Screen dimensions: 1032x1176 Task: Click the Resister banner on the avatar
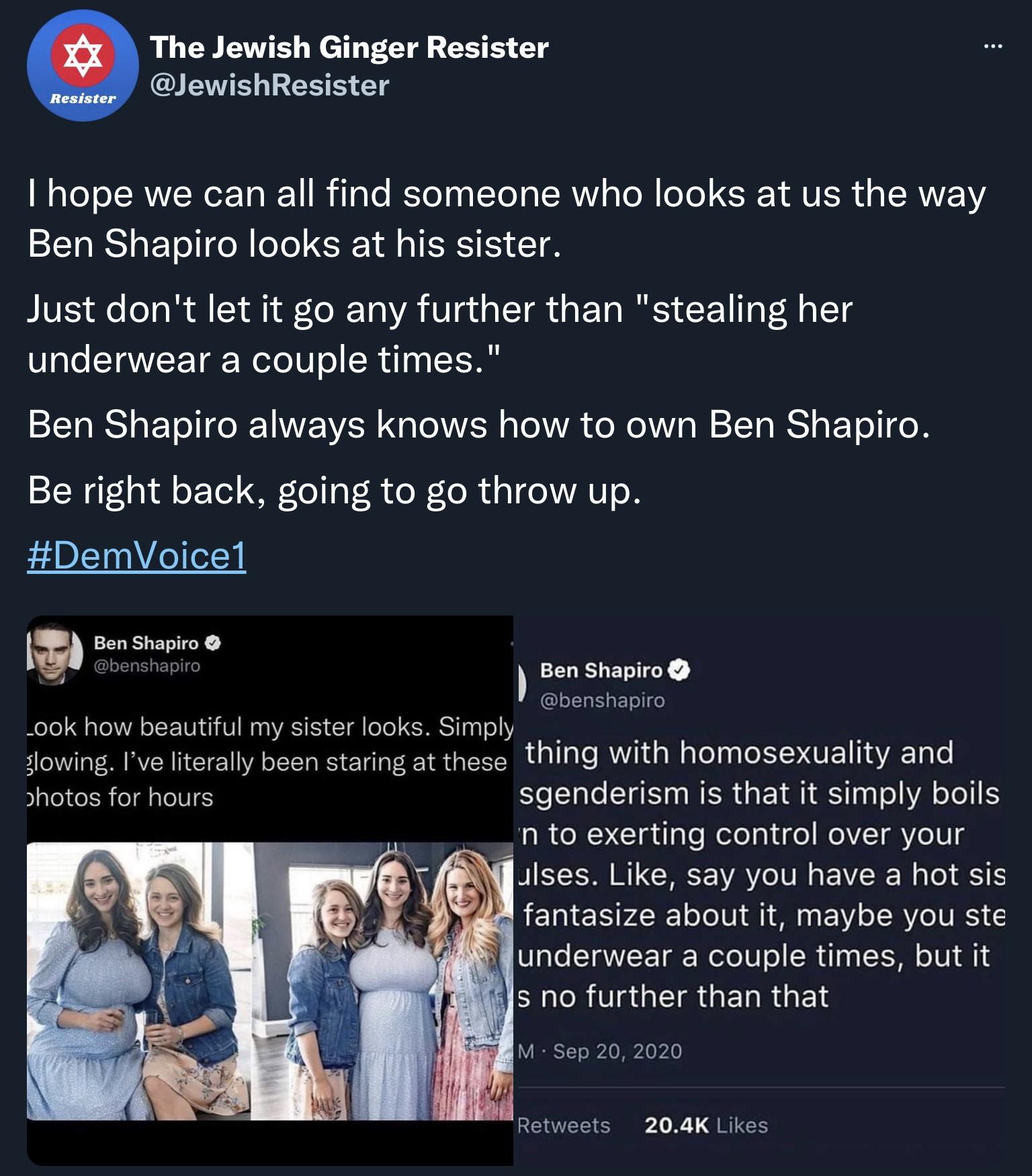coord(82,98)
